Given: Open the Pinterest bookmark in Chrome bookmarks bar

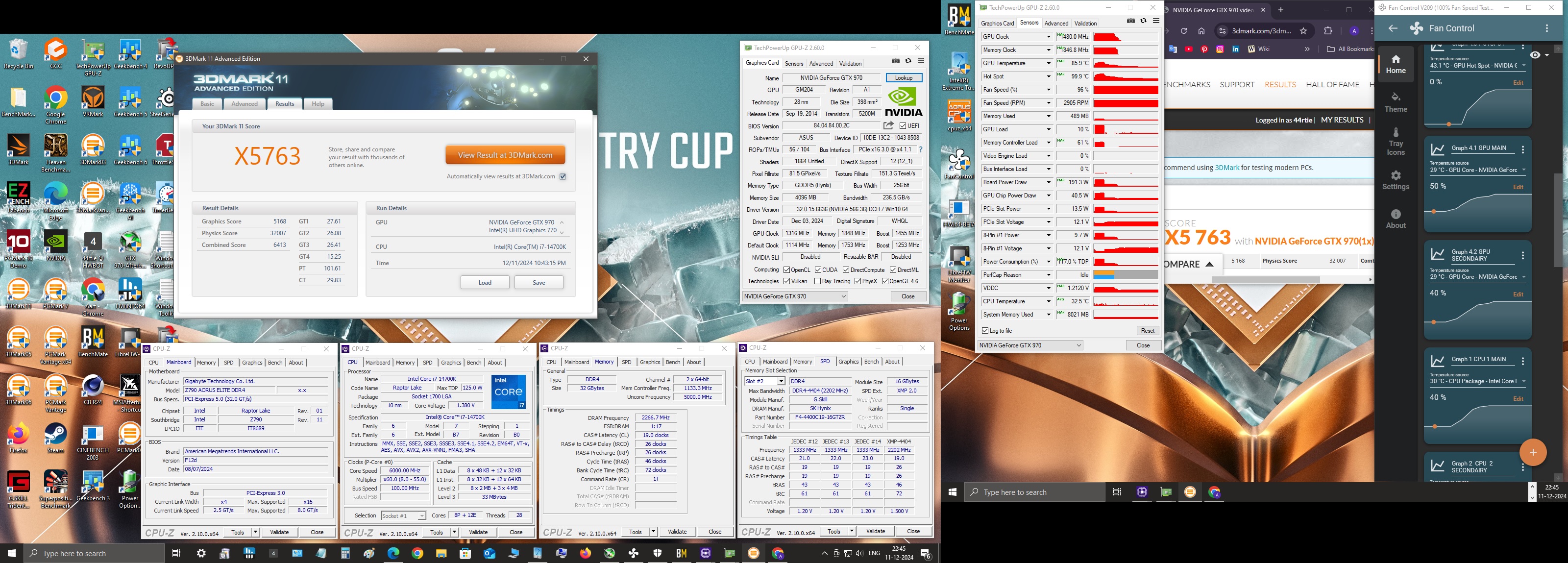Looking at the screenshot, I should point(1204,49).
